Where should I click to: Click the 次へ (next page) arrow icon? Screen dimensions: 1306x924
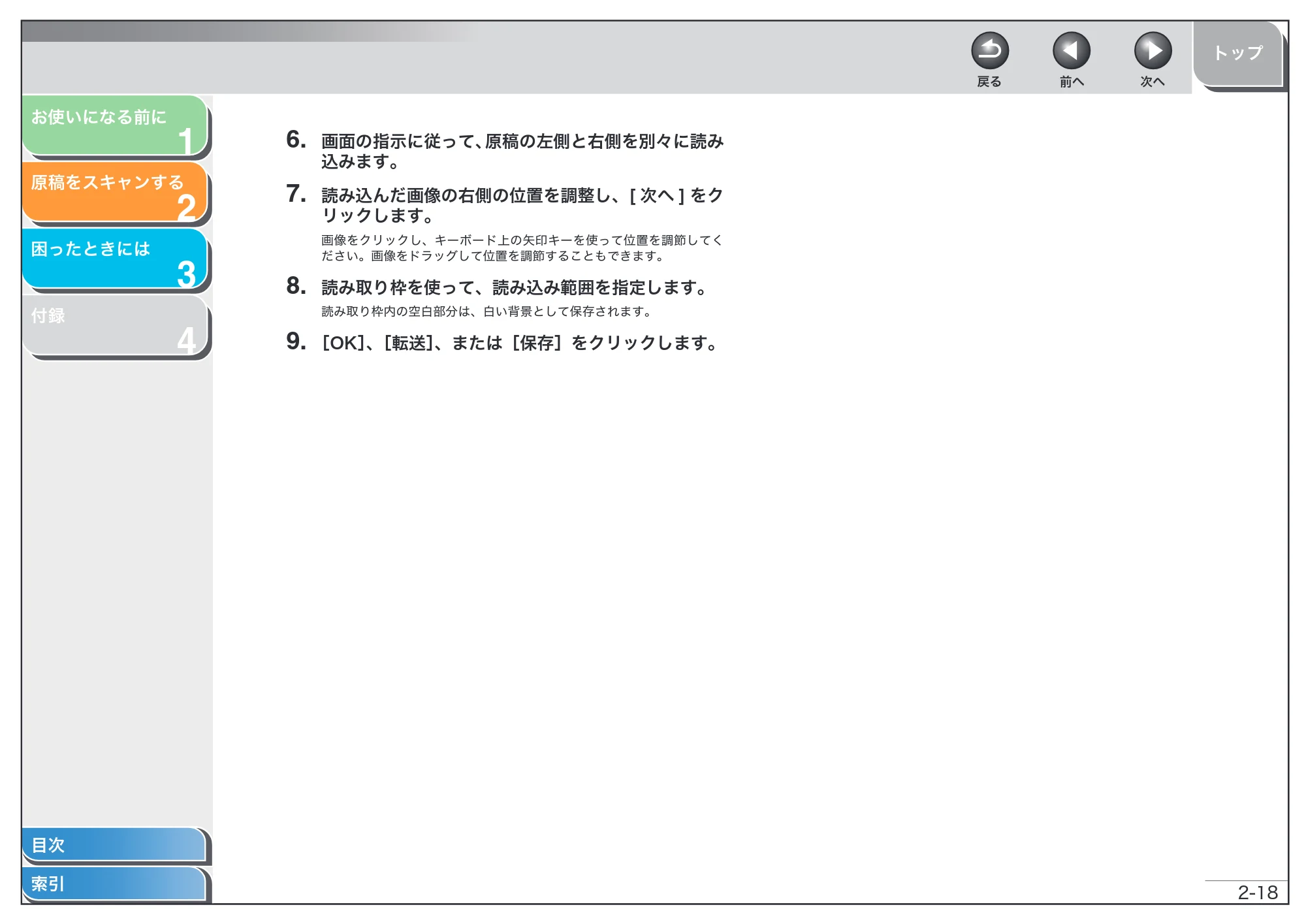coord(1153,51)
